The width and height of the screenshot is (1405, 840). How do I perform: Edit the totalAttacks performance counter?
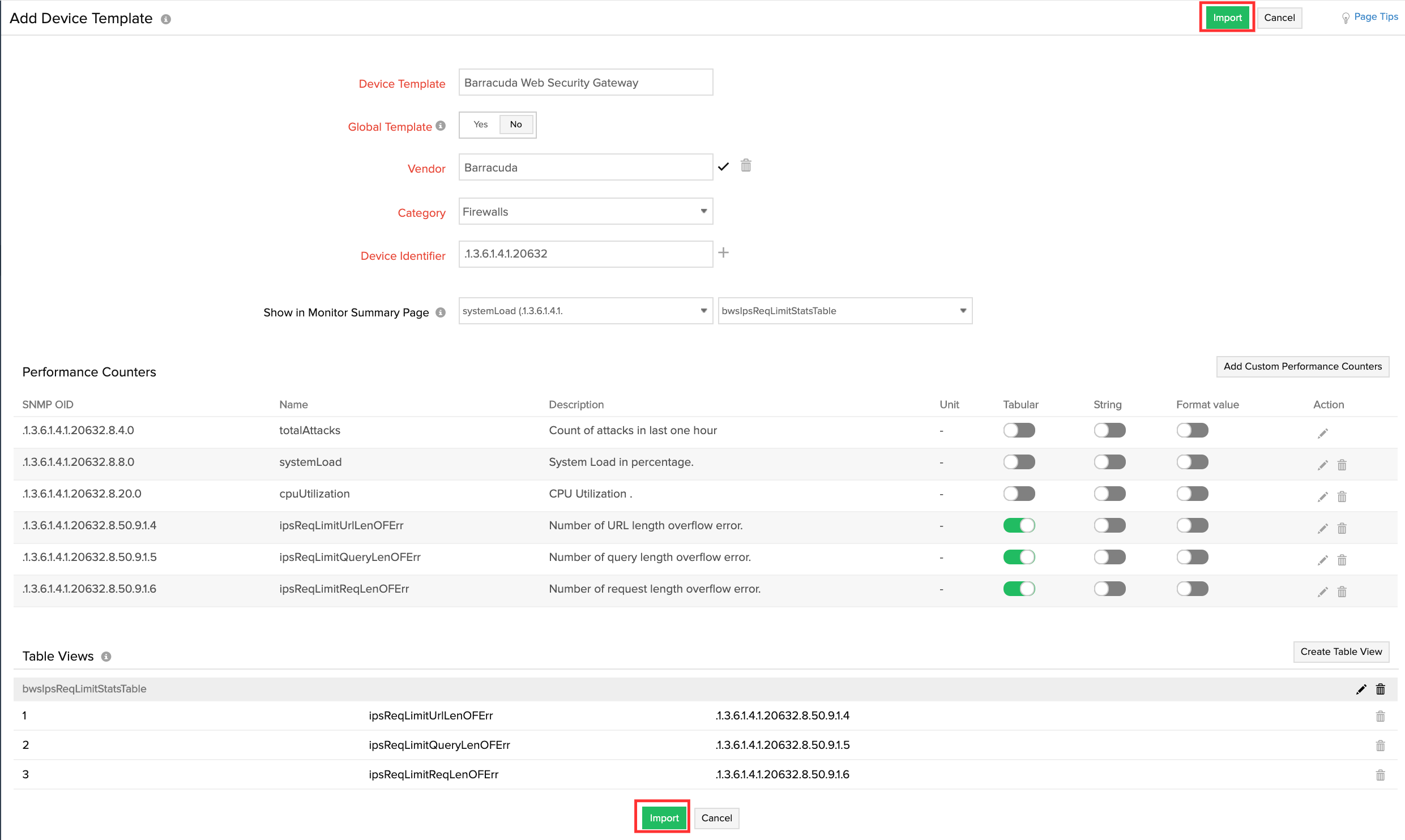click(x=1323, y=432)
